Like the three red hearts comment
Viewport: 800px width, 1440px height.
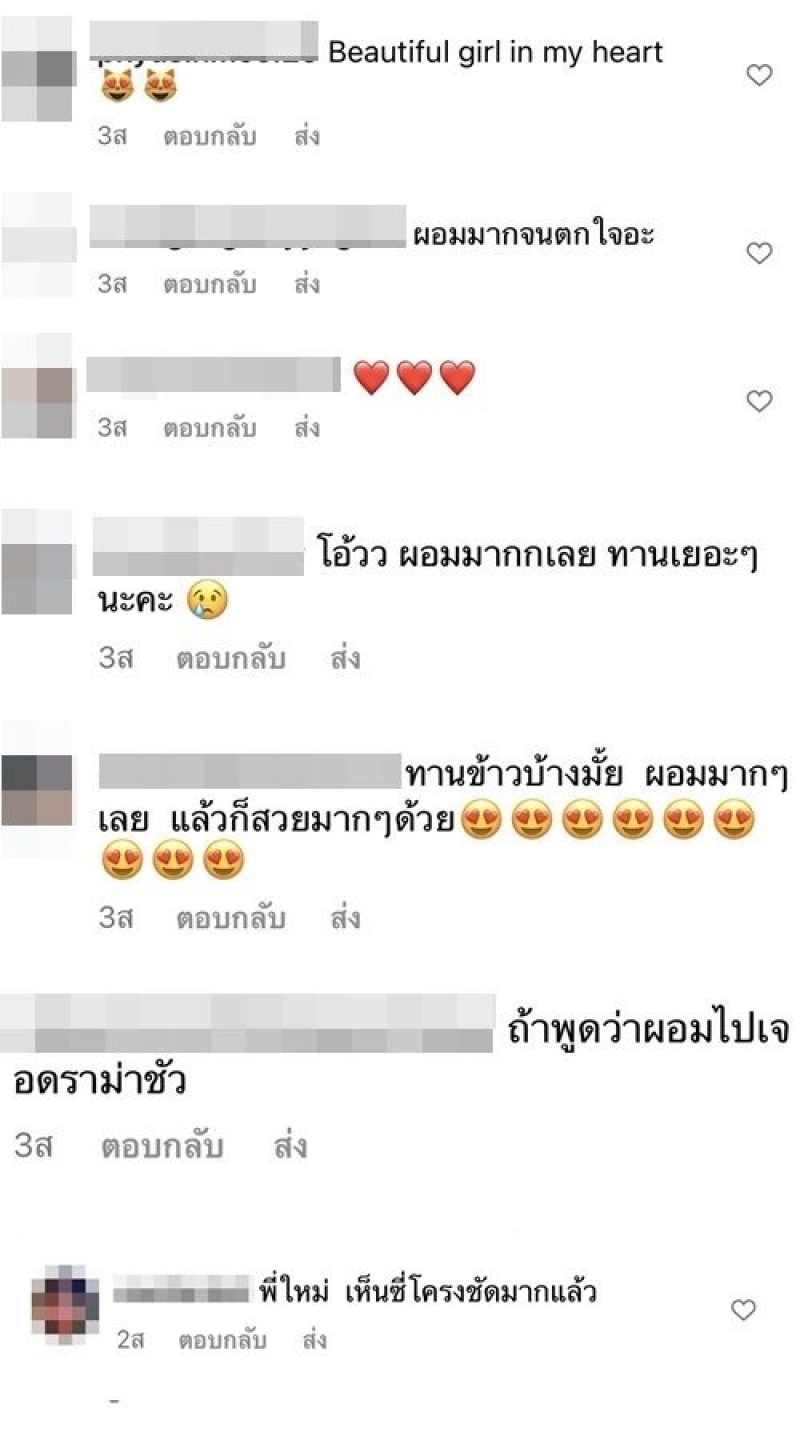(760, 401)
